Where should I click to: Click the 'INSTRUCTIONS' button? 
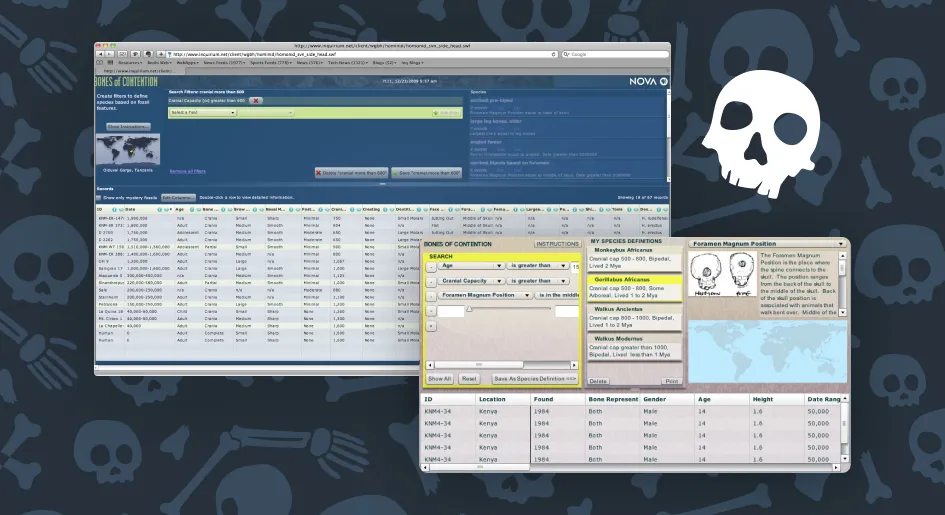coord(557,245)
